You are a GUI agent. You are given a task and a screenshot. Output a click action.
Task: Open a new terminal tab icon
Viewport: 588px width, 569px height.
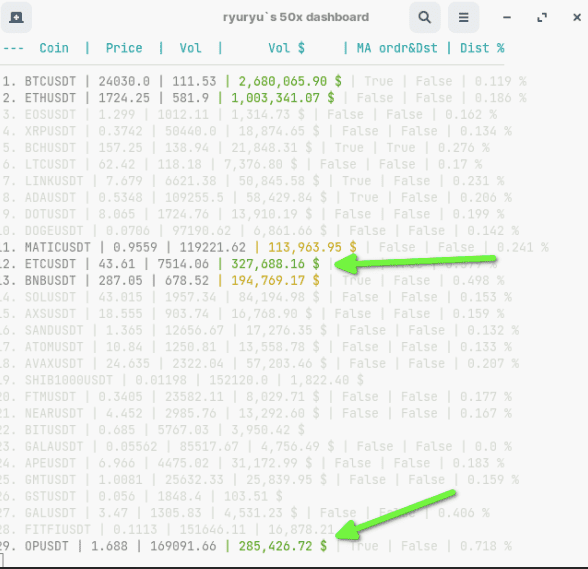coord(16,17)
